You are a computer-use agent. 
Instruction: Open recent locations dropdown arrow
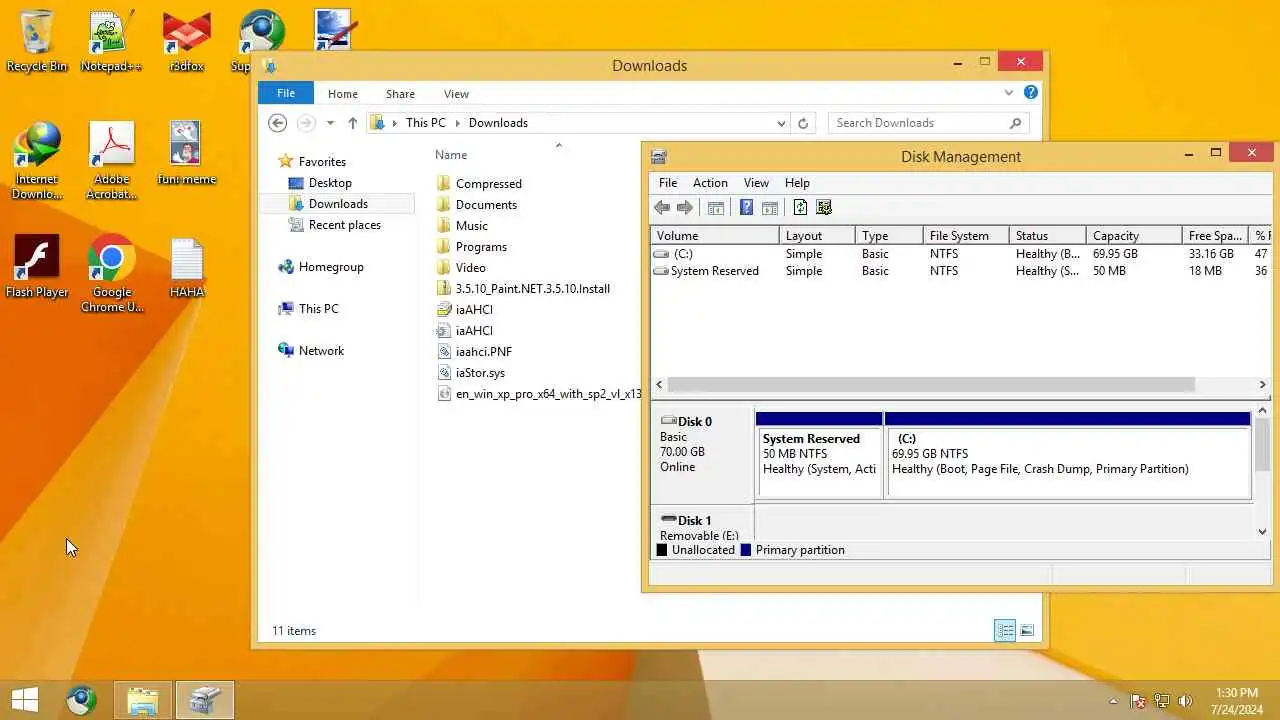pyautogui.click(x=330, y=123)
